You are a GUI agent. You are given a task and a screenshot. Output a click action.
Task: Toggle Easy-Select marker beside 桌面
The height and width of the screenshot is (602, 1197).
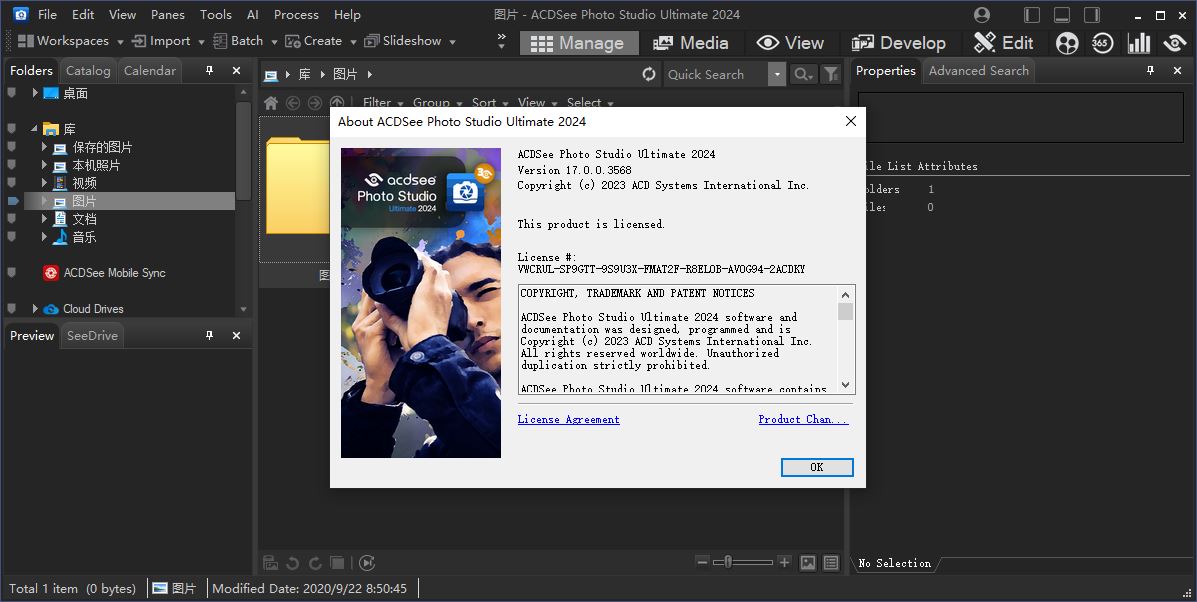[x=12, y=93]
